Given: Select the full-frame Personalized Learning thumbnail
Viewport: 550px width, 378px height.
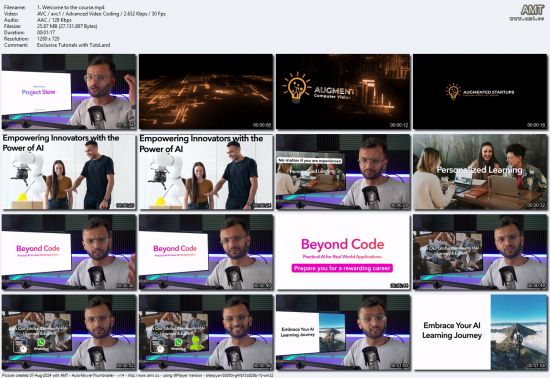Looking at the screenshot, I should point(480,172).
